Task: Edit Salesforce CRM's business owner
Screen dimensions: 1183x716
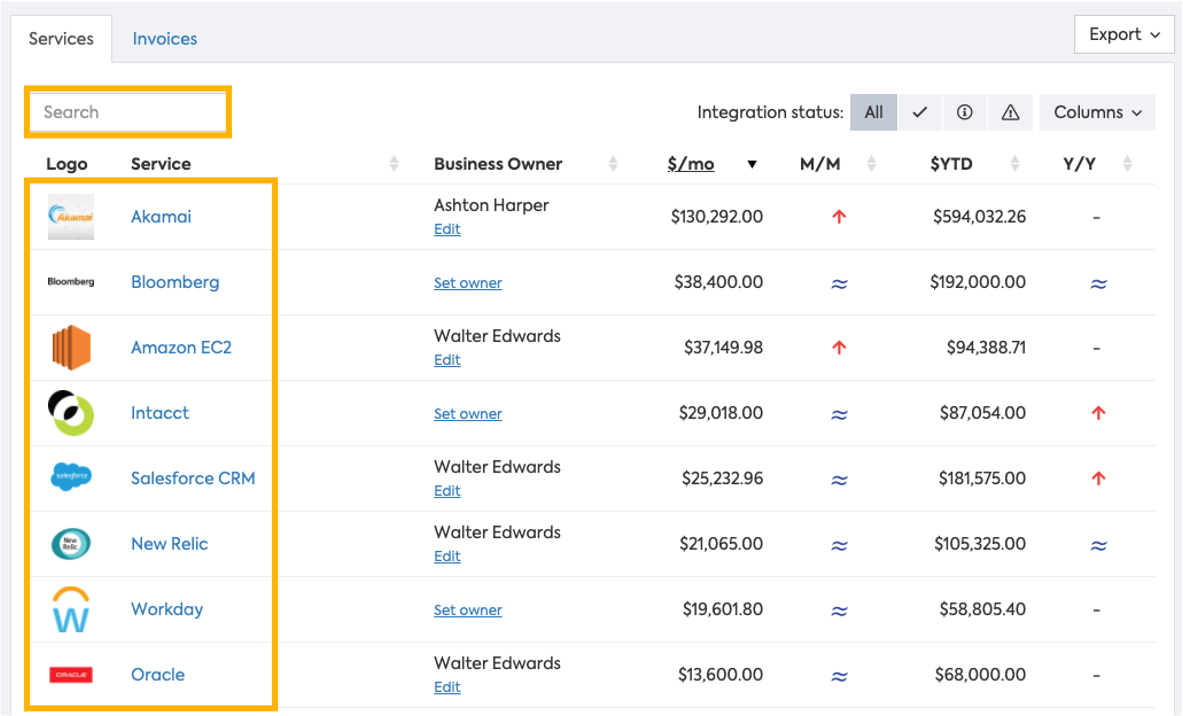Action: click(x=447, y=491)
